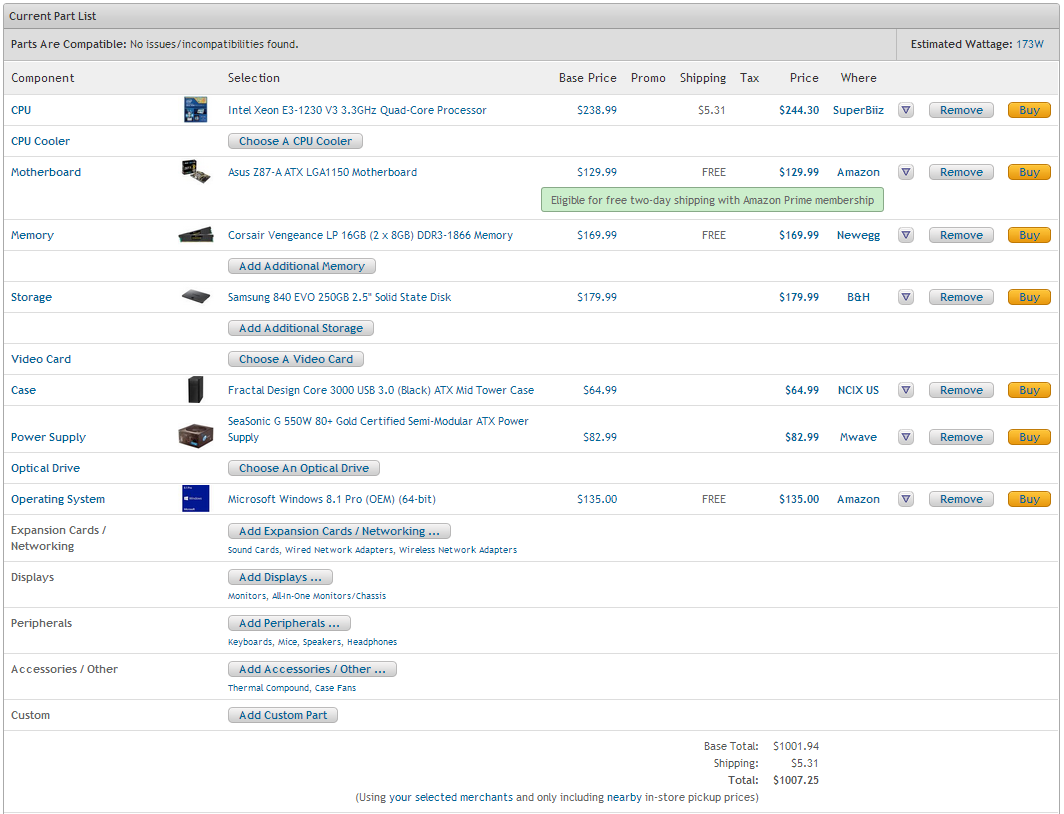Open the Optical Drive category link
The height and width of the screenshot is (814, 1064).
coord(45,468)
